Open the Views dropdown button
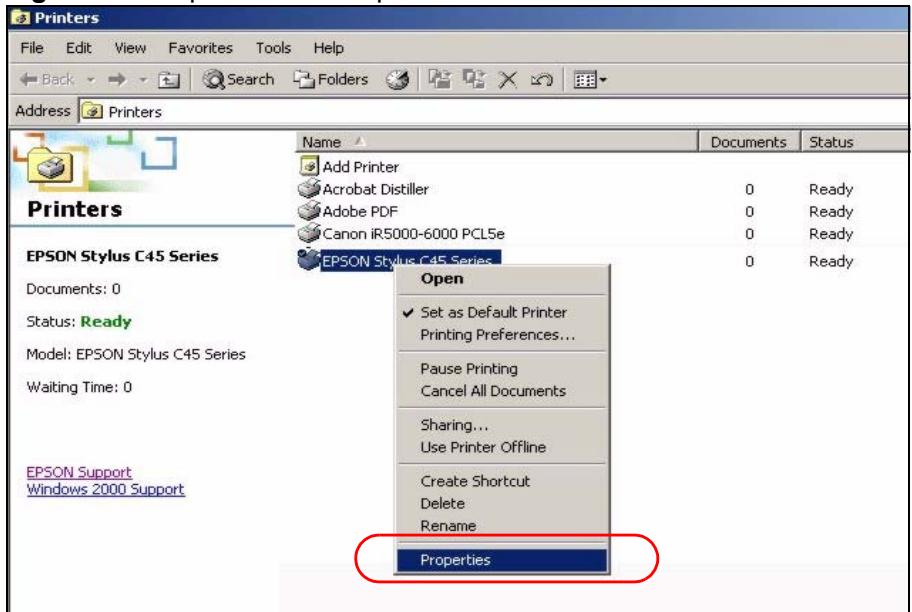Screen dimensions: 912x612 [590, 79]
